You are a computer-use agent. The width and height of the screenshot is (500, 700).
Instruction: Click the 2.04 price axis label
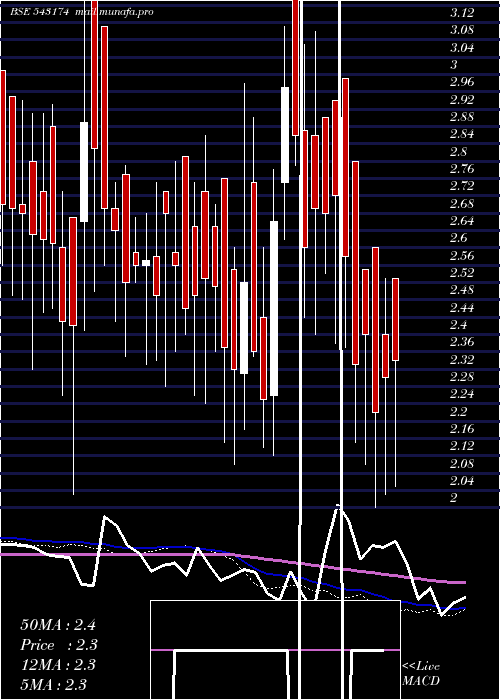coord(462,480)
